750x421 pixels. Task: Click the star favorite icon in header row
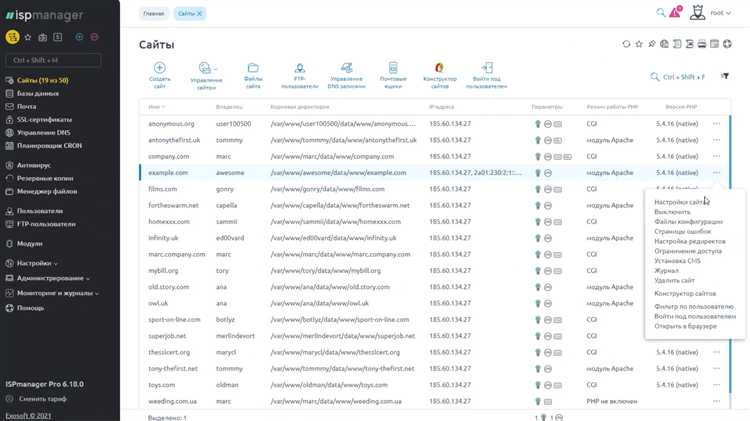pyautogui.click(x=639, y=44)
